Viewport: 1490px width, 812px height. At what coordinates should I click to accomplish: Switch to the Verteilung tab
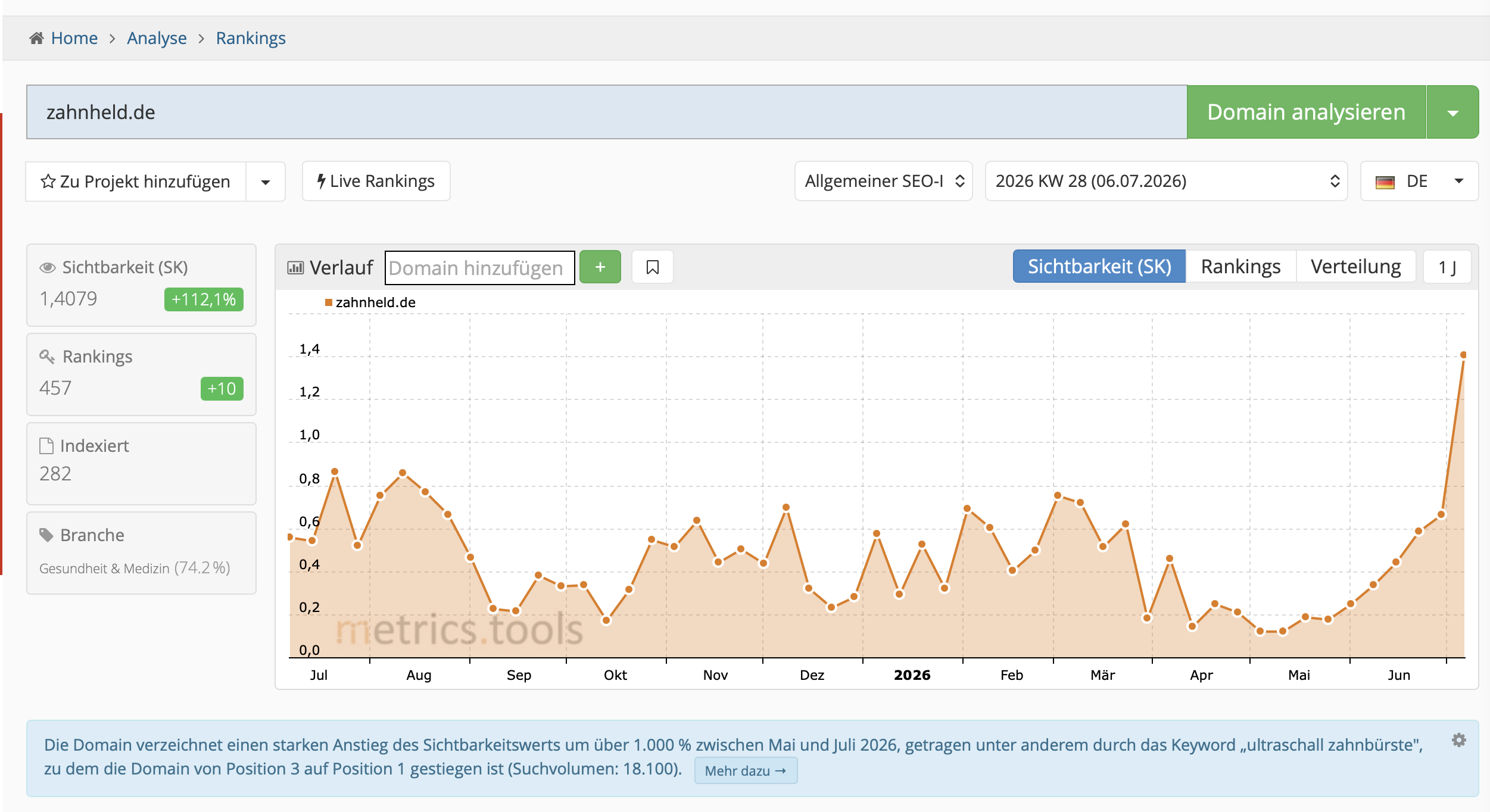[x=1355, y=266]
